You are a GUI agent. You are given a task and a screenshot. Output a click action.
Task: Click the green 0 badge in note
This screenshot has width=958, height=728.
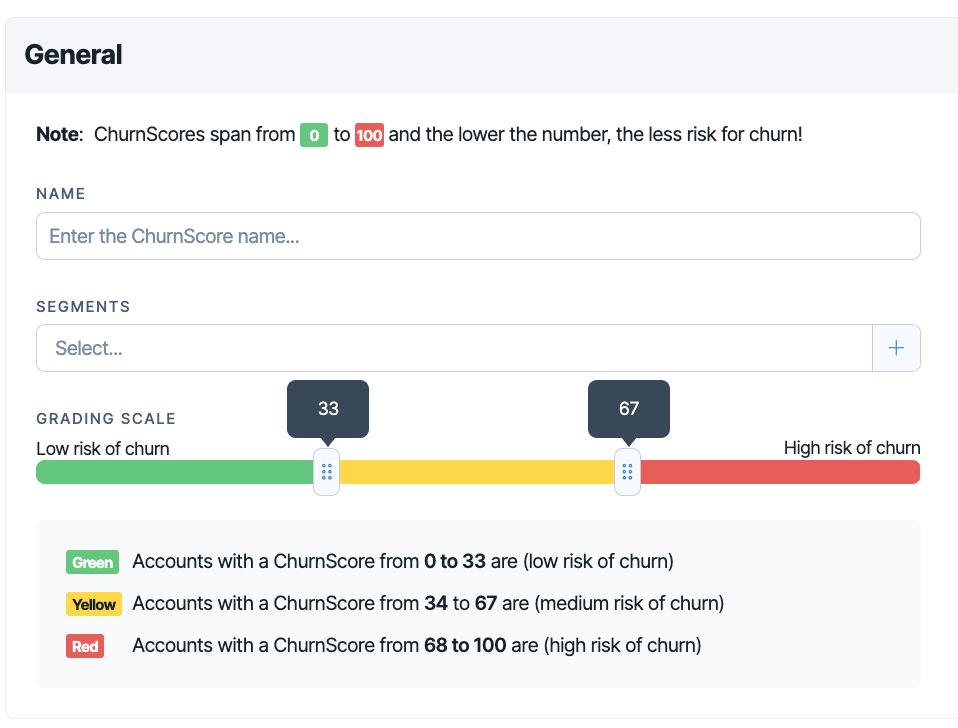pyautogui.click(x=314, y=135)
